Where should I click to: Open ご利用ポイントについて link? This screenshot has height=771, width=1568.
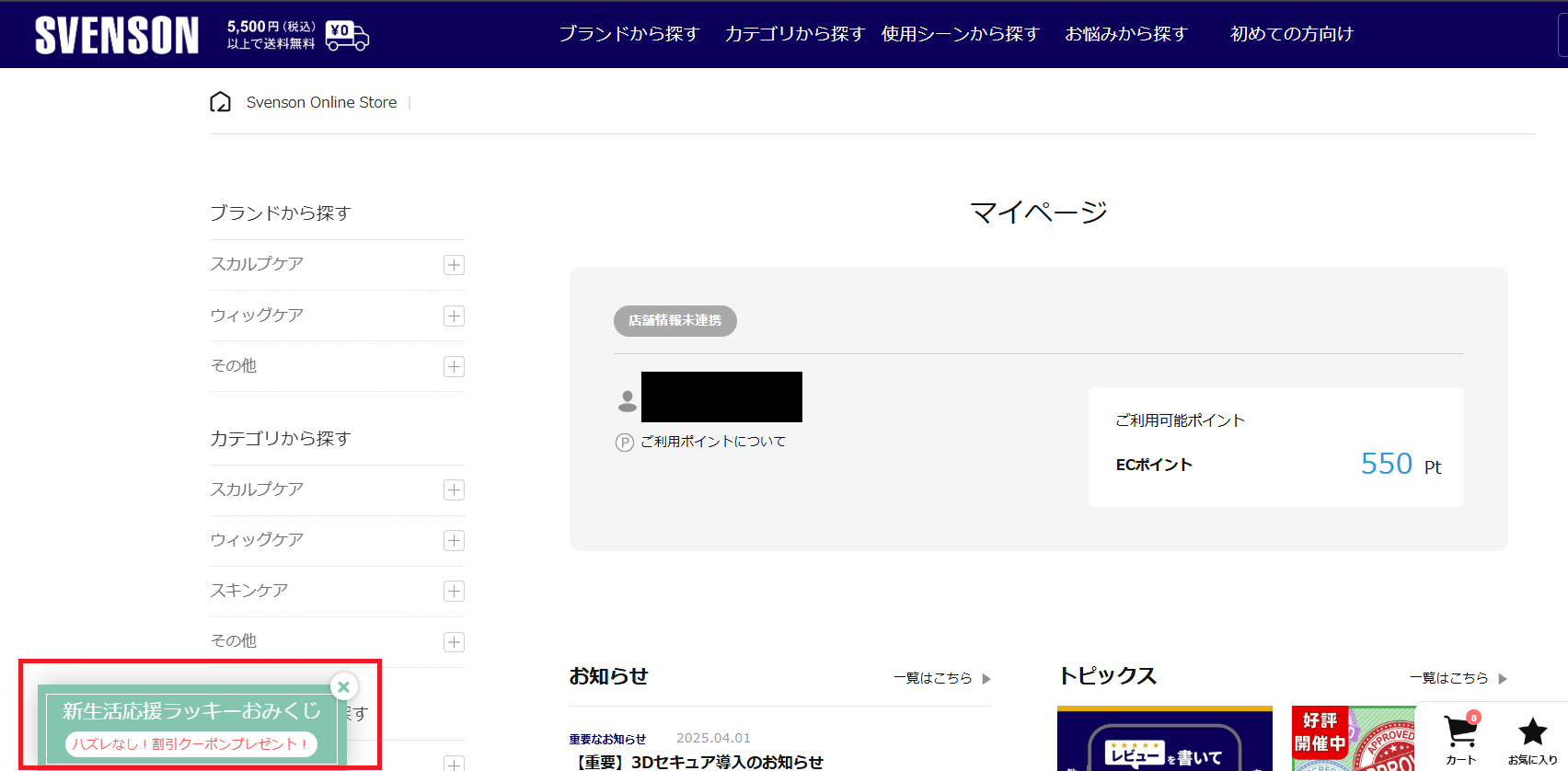712,442
